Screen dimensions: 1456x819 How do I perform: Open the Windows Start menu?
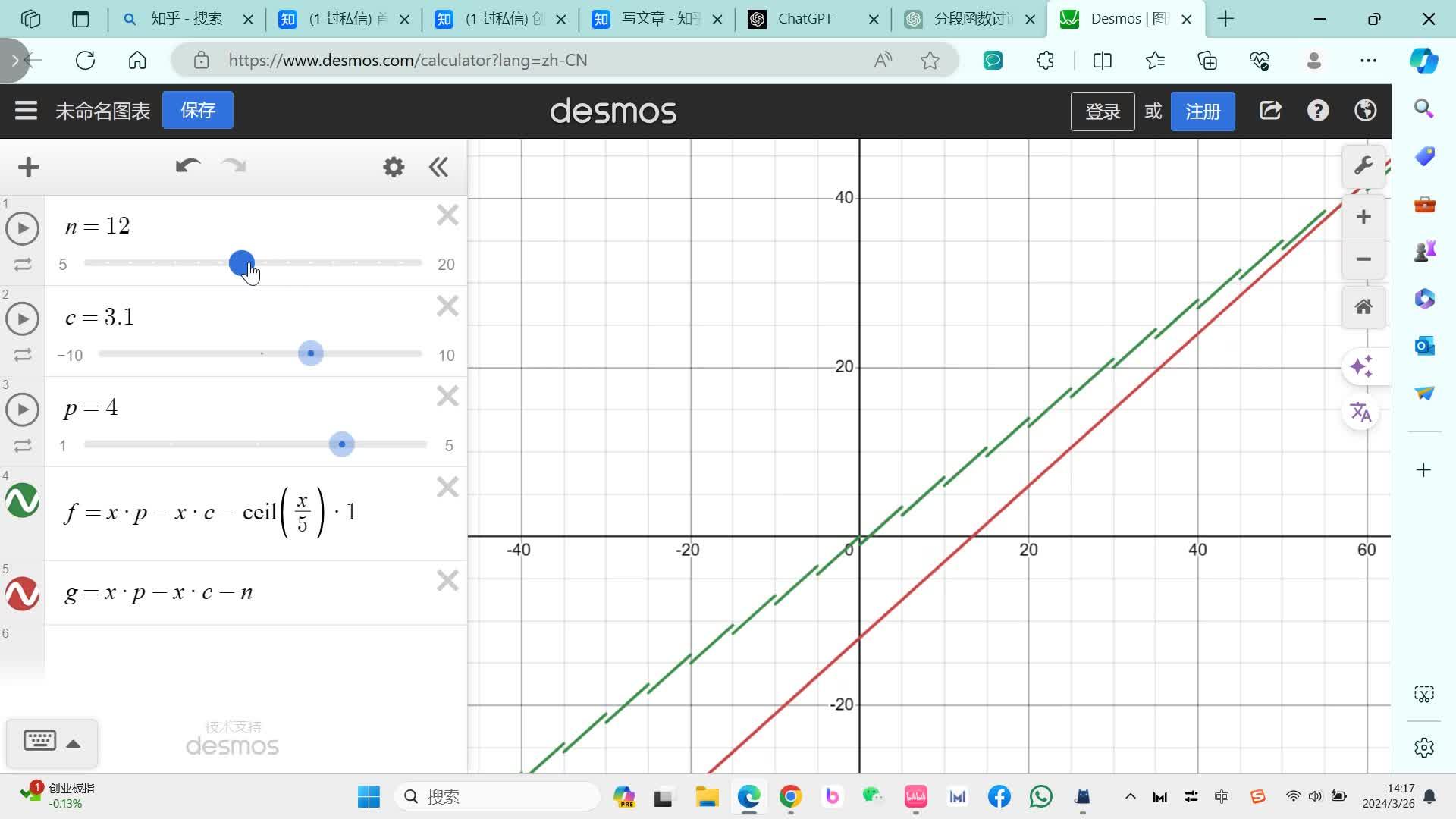pyautogui.click(x=369, y=797)
